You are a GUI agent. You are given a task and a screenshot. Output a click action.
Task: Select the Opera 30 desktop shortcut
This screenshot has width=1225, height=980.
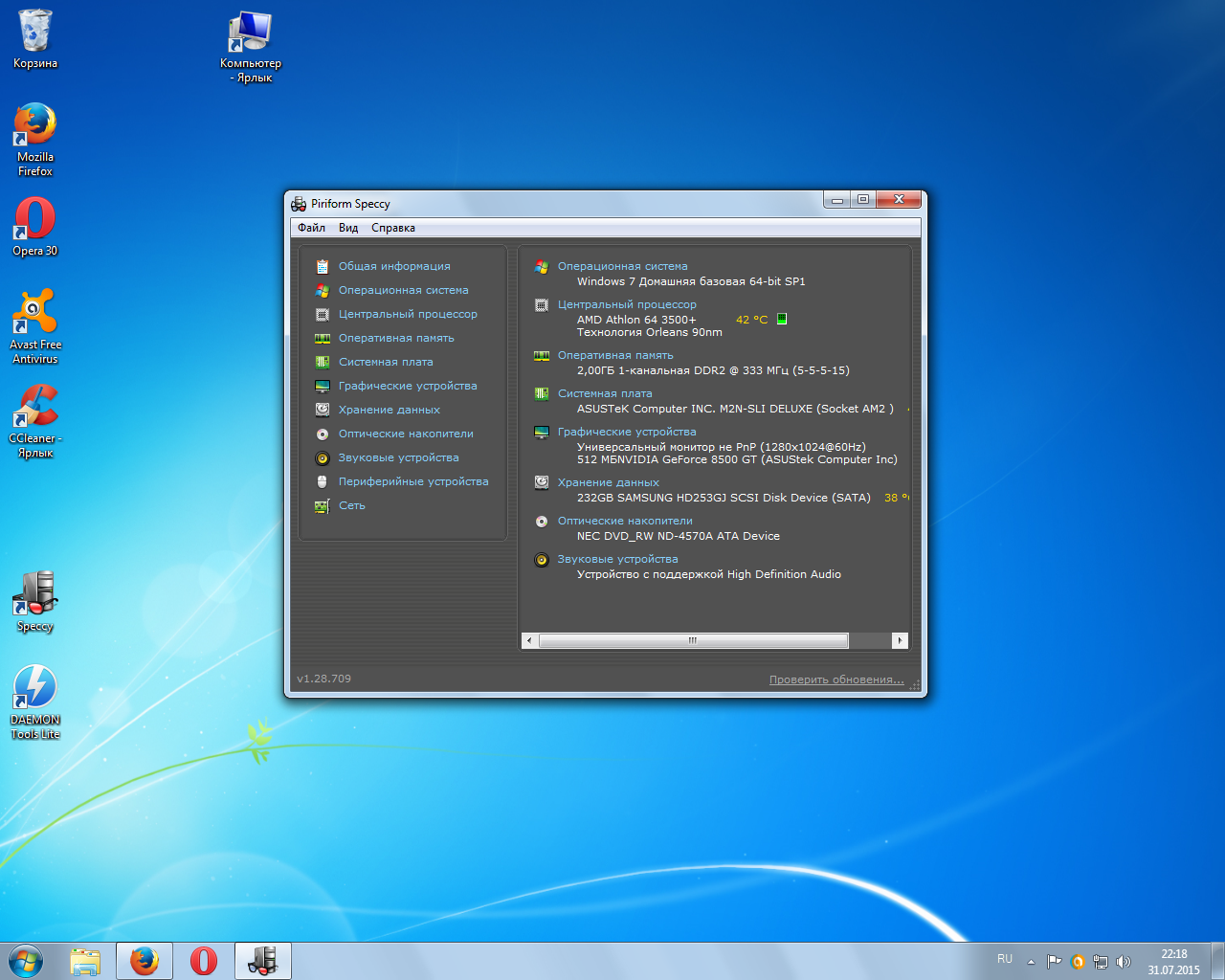[x=35, y=227]
